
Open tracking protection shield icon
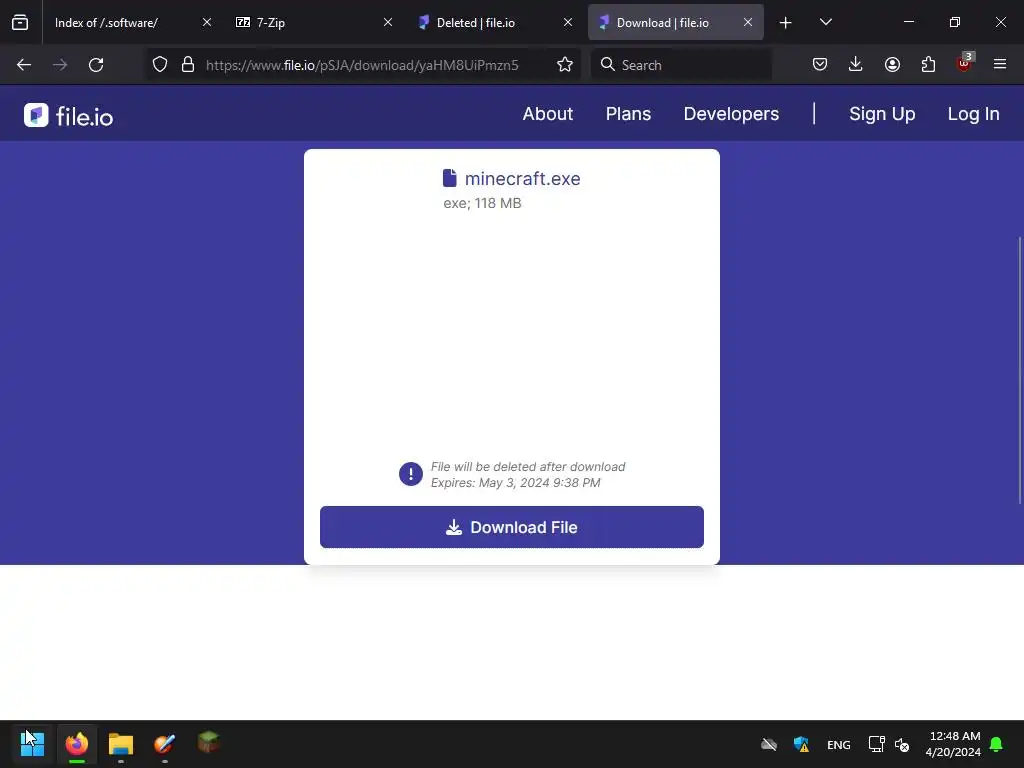click(160, 65)
